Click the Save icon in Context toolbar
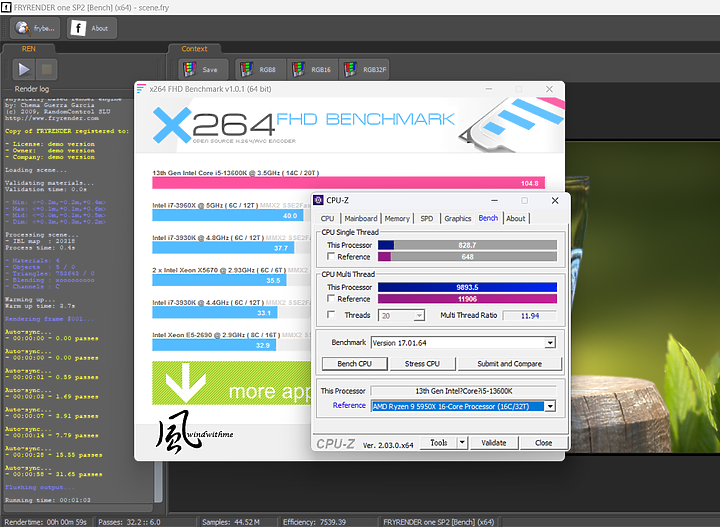The image size is (720, 527). (x=190, y=69)
